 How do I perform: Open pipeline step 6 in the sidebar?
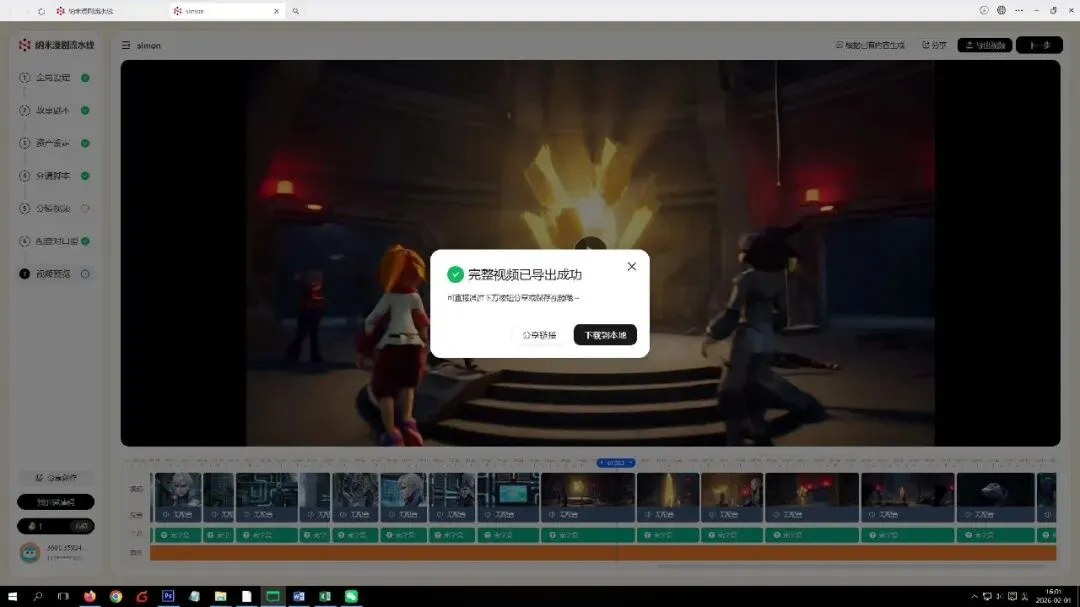point(56,241)
